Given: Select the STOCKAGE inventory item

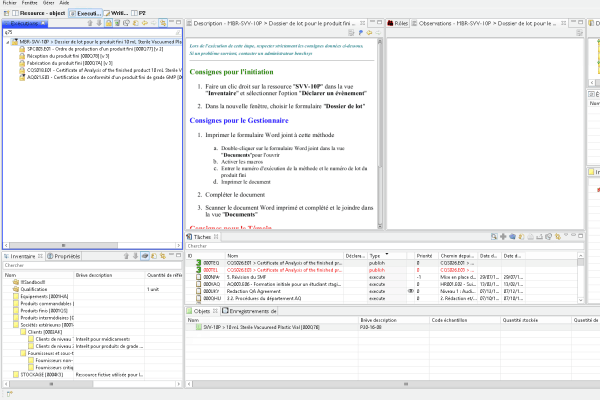Looking at the screenshot, I should (x=38, y=375).
